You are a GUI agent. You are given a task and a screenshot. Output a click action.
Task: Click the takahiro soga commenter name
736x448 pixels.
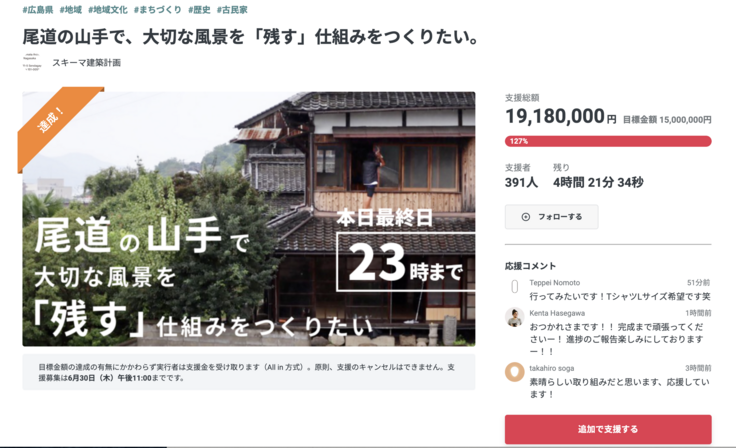click(x=552, y=368)
